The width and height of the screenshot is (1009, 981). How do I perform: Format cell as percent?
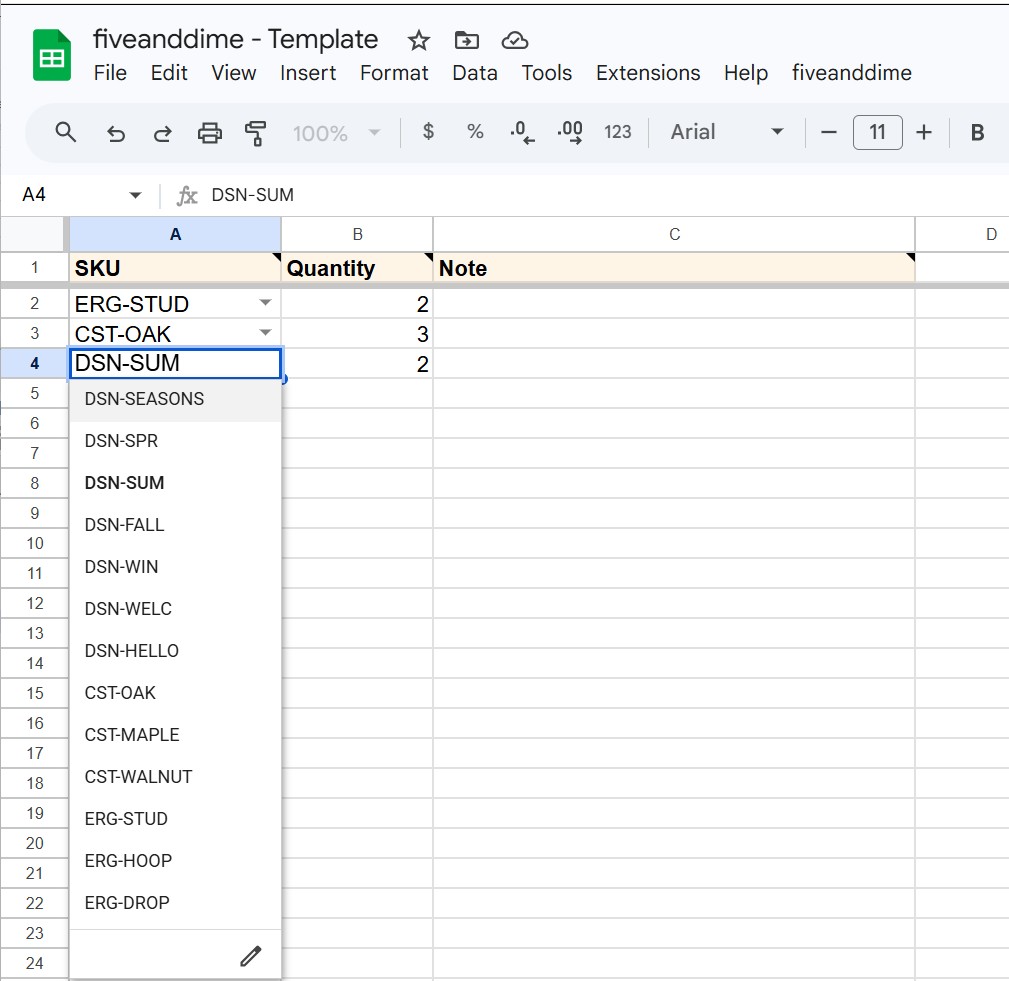[x=475, y=132]
